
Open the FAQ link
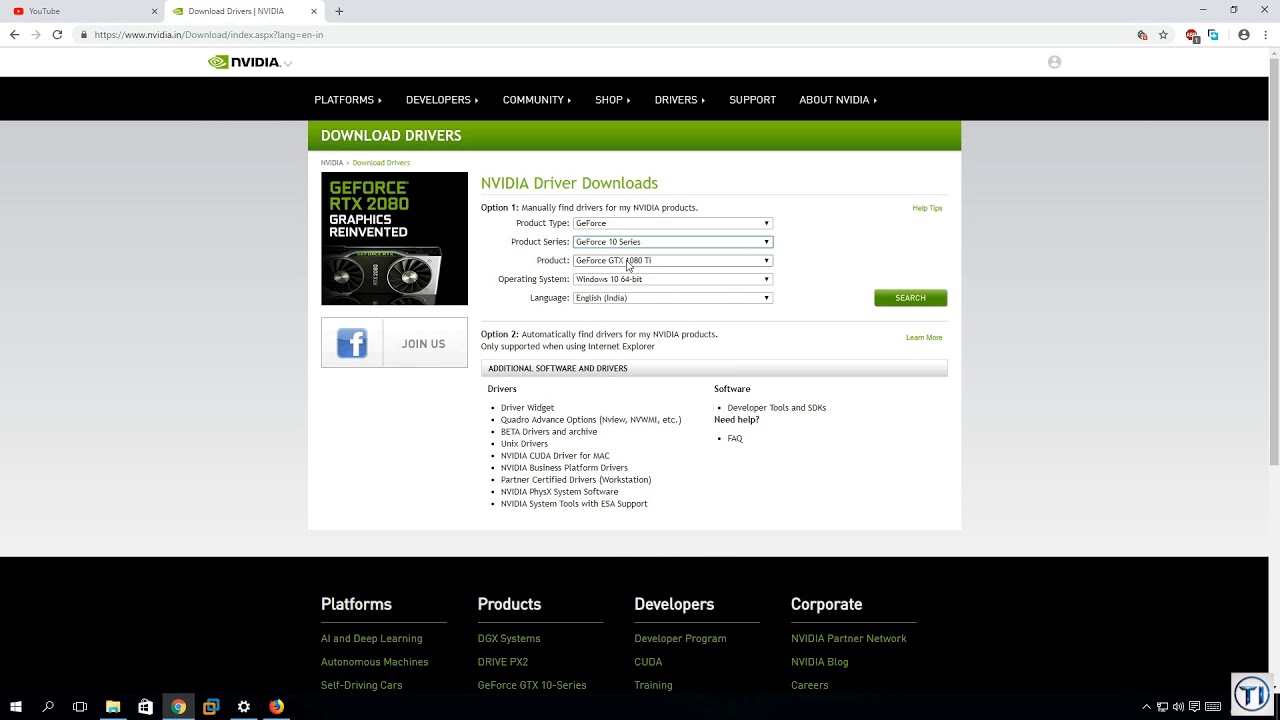click(x=735, y=439)
